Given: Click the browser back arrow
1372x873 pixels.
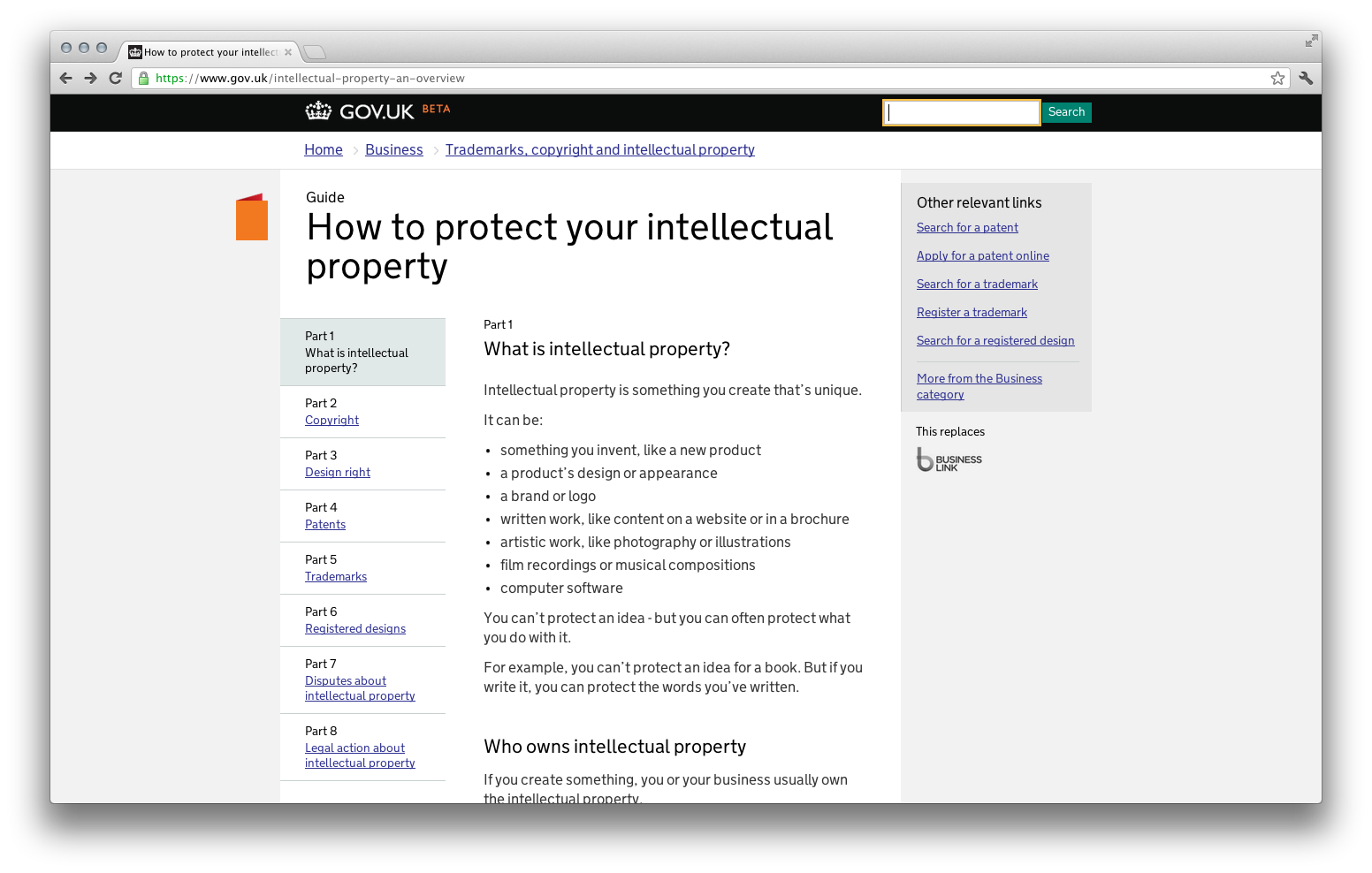Looking at the screenshot, I should coord(66,78).
